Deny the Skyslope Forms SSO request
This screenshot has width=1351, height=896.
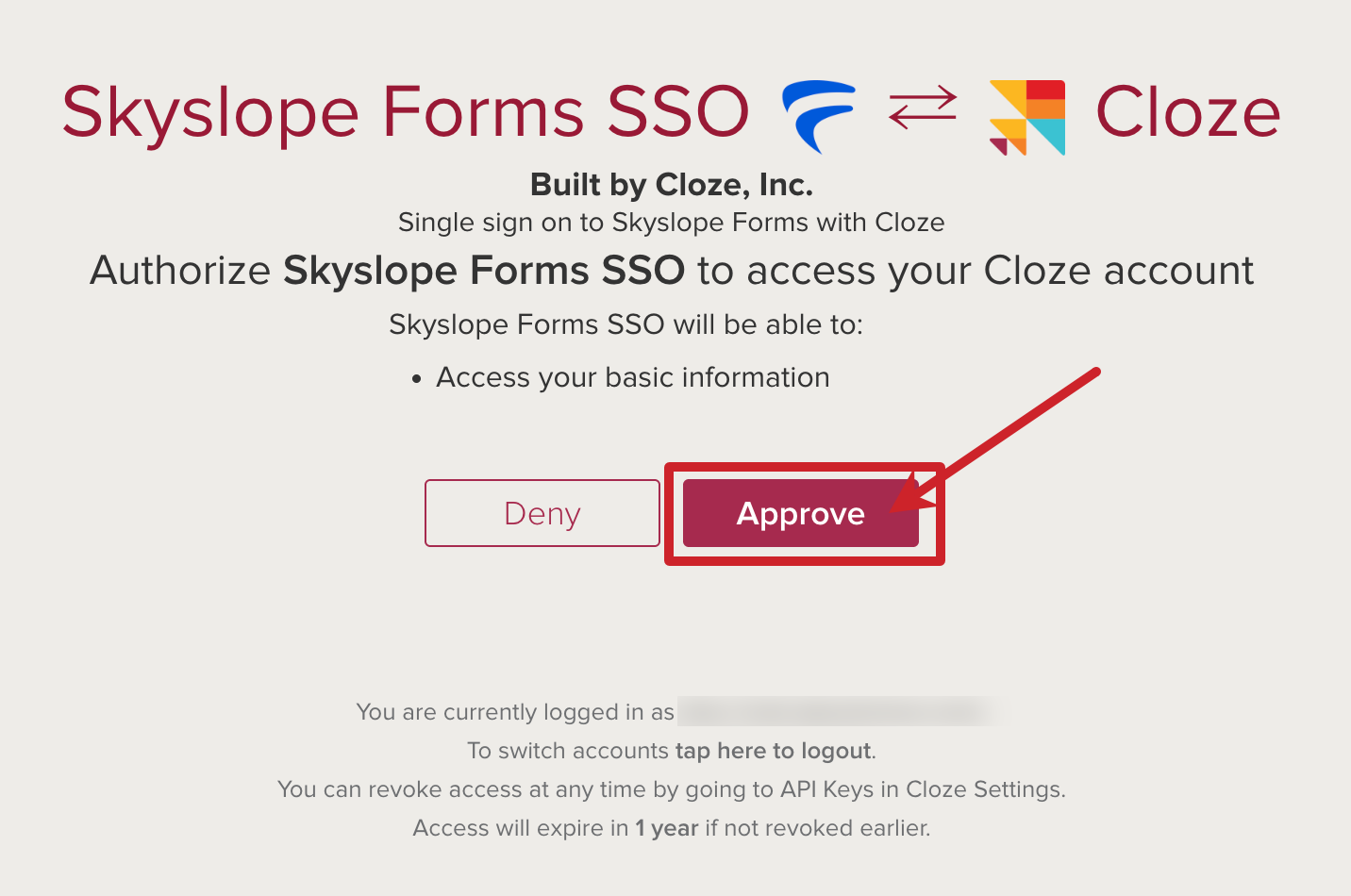542,513
